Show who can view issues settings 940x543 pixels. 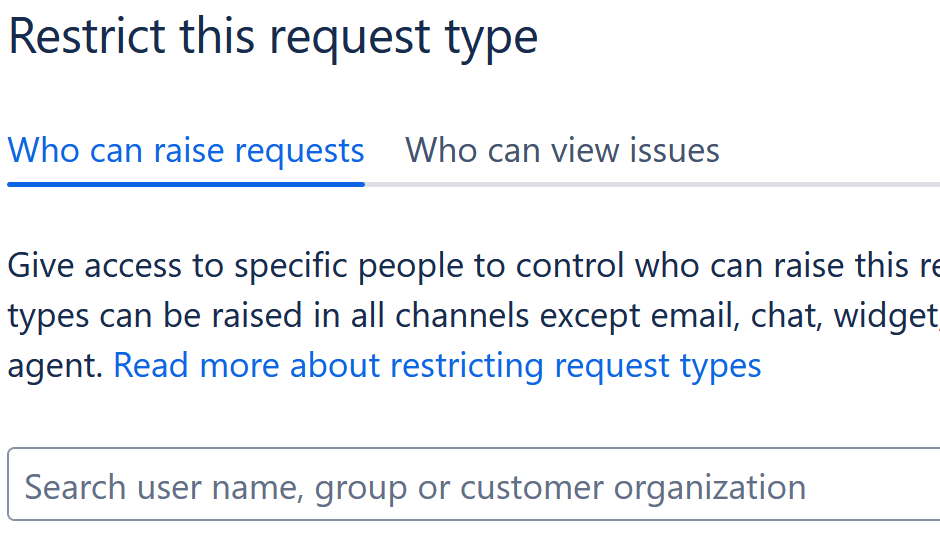[x=562, y=151]
